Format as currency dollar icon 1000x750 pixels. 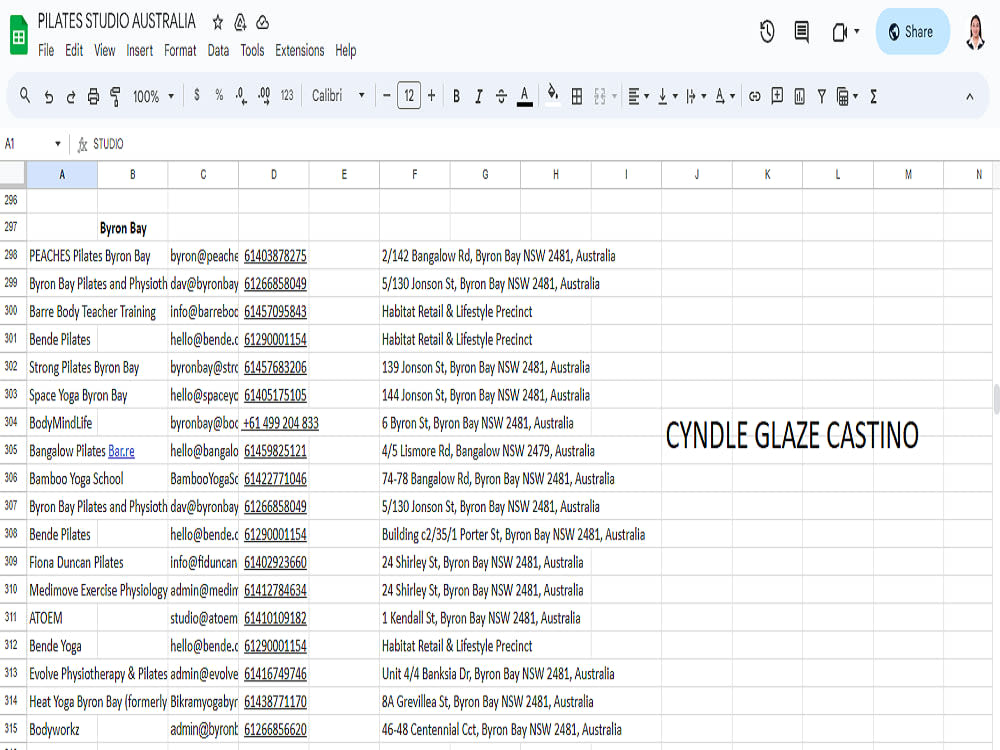196,96
